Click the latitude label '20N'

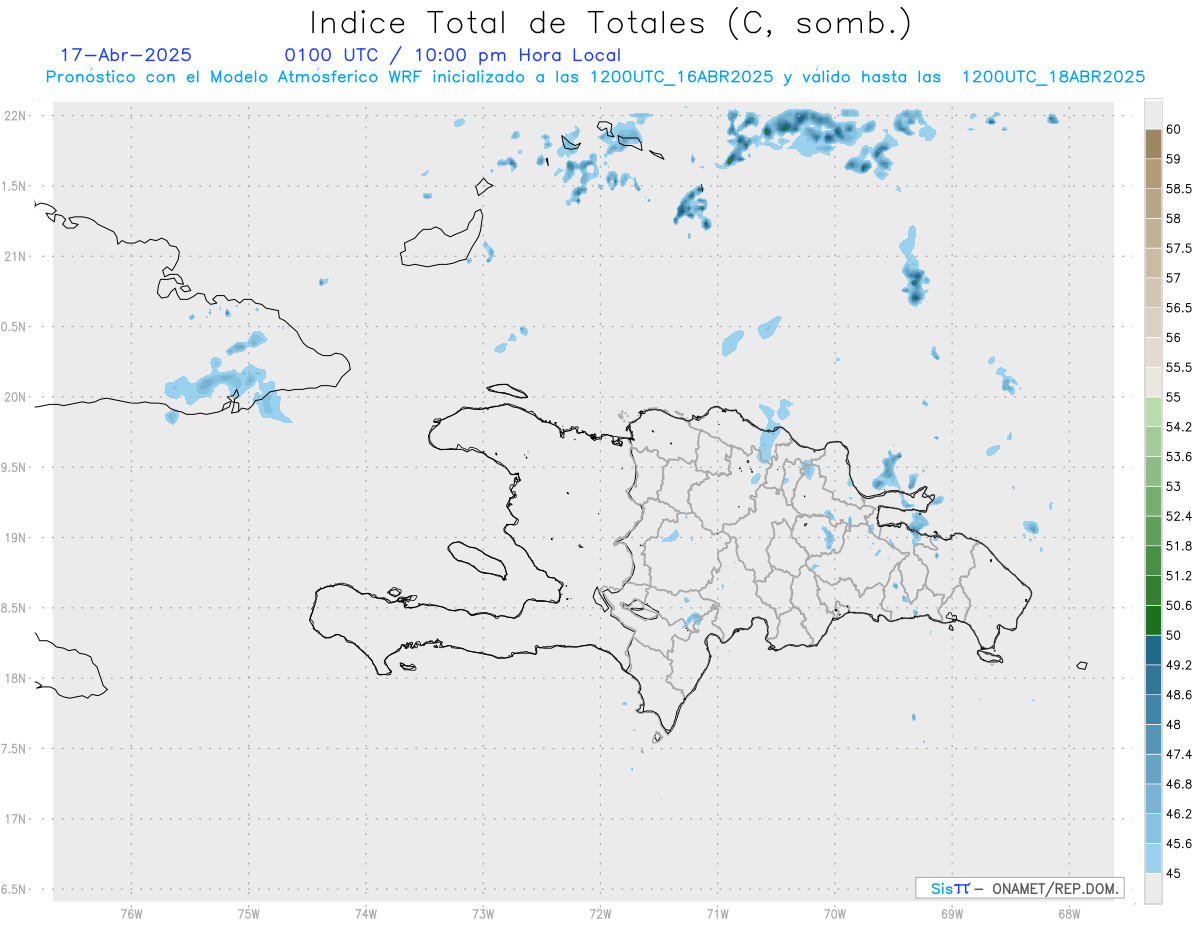(17, 397)
